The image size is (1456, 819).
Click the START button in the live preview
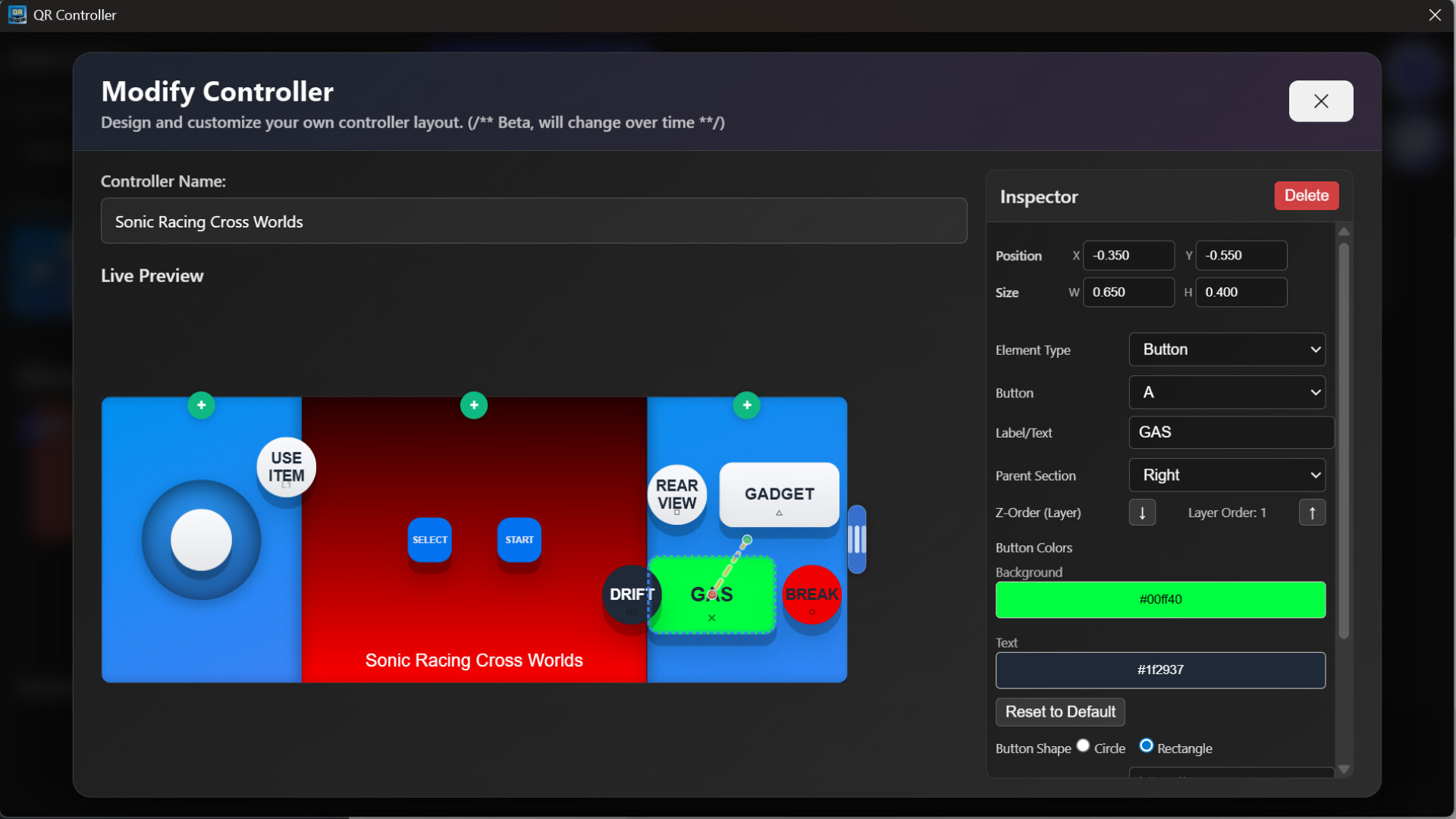click(519, 540)
